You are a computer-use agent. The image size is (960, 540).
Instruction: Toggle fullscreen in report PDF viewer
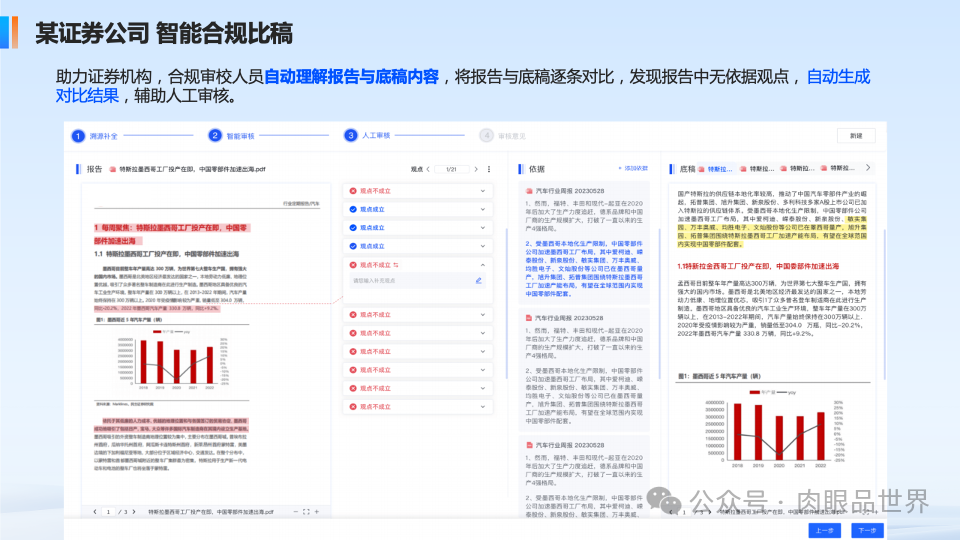click(x=306, y=512)
